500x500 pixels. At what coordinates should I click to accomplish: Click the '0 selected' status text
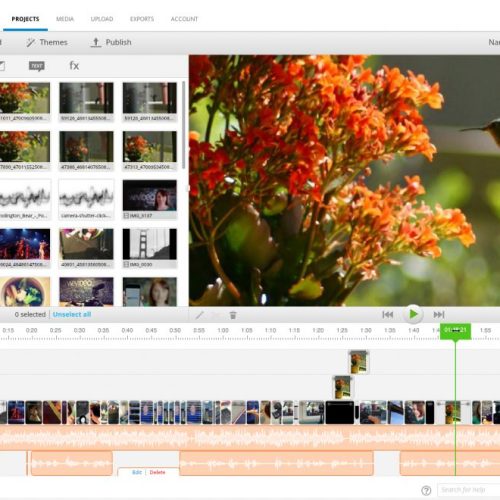(30, 314)
